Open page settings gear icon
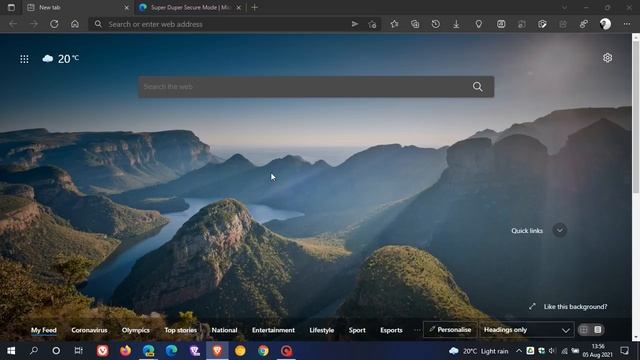This screenshot has width=640, height=360. pos(607,58)
